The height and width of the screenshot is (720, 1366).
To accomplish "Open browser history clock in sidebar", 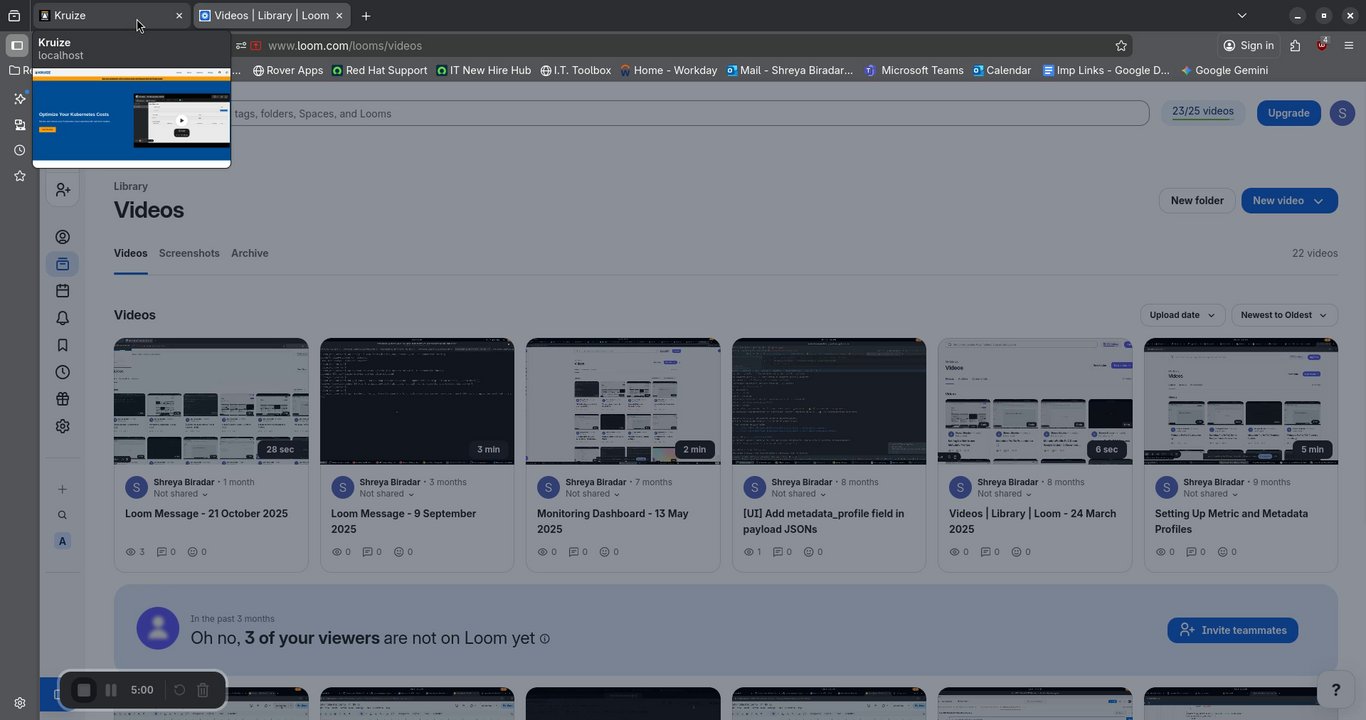I will 19,150.
